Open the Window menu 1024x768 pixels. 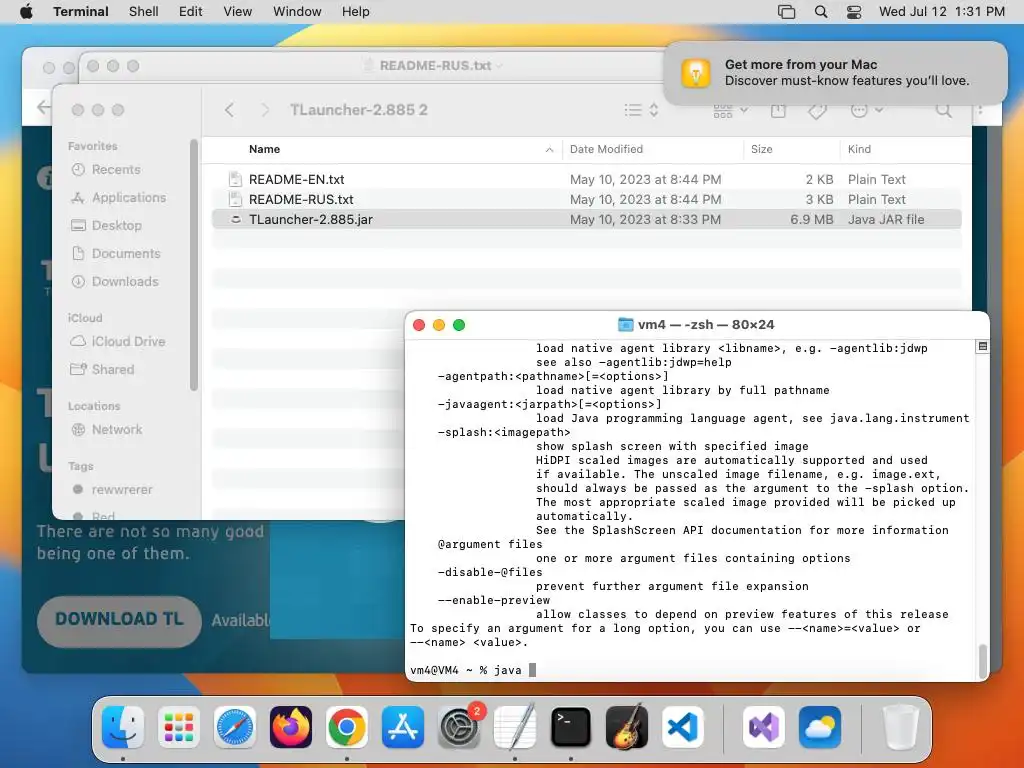[x=297, y=11]
